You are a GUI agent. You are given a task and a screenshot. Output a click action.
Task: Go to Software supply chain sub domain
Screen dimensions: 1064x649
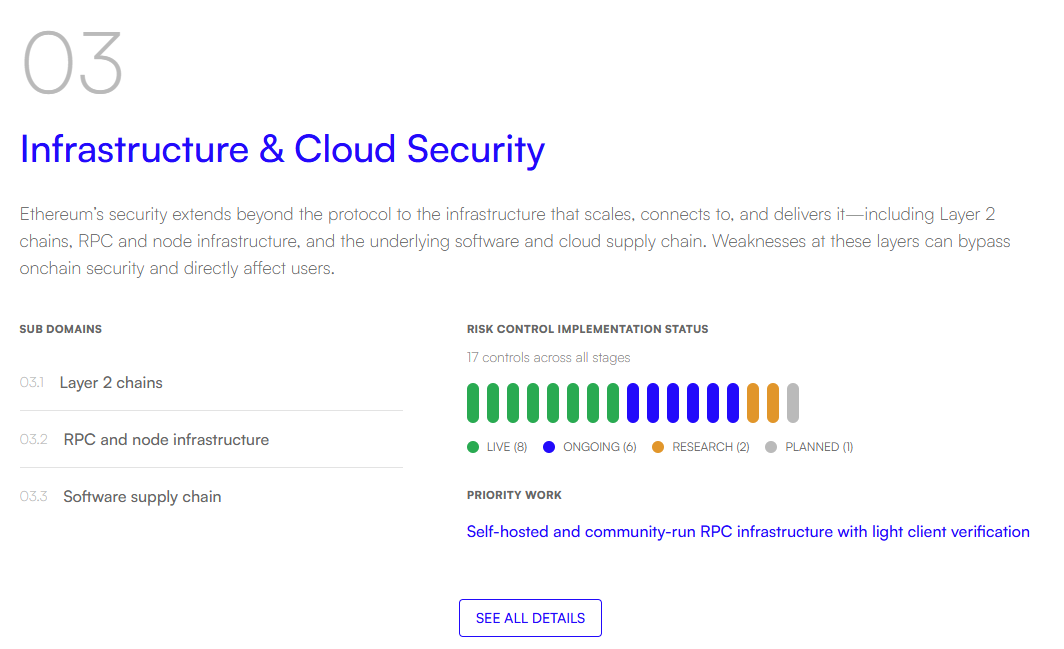(x=142, y=497)
